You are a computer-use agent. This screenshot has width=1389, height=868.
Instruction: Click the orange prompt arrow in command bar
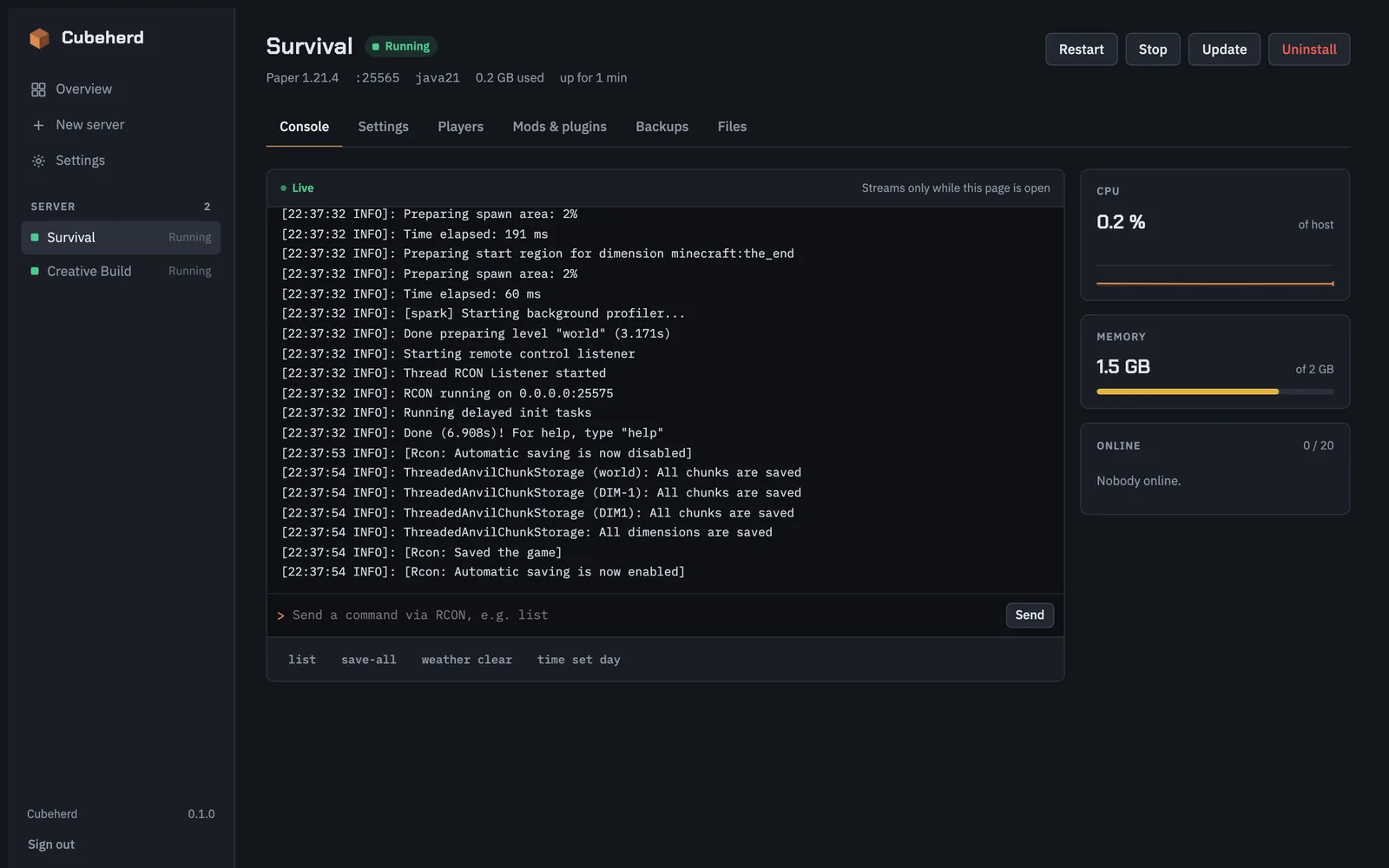pos(280,615)
